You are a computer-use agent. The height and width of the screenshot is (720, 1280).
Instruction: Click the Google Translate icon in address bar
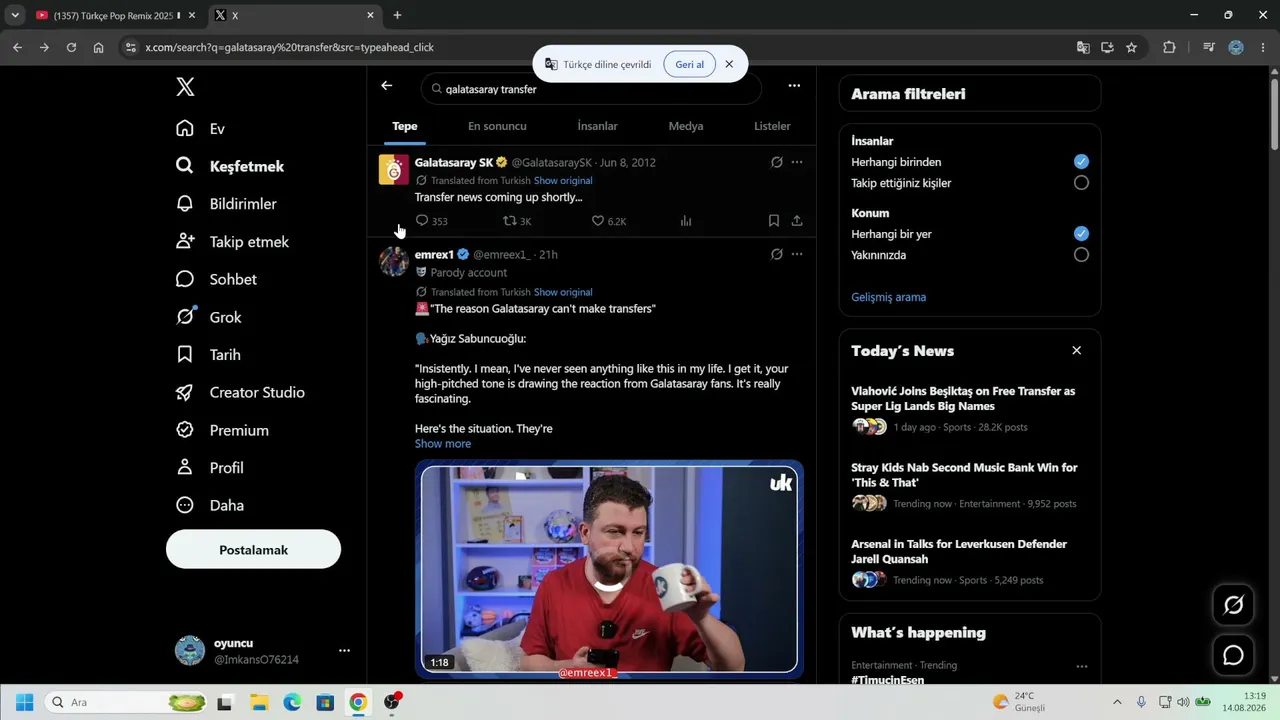(1083, 47)
